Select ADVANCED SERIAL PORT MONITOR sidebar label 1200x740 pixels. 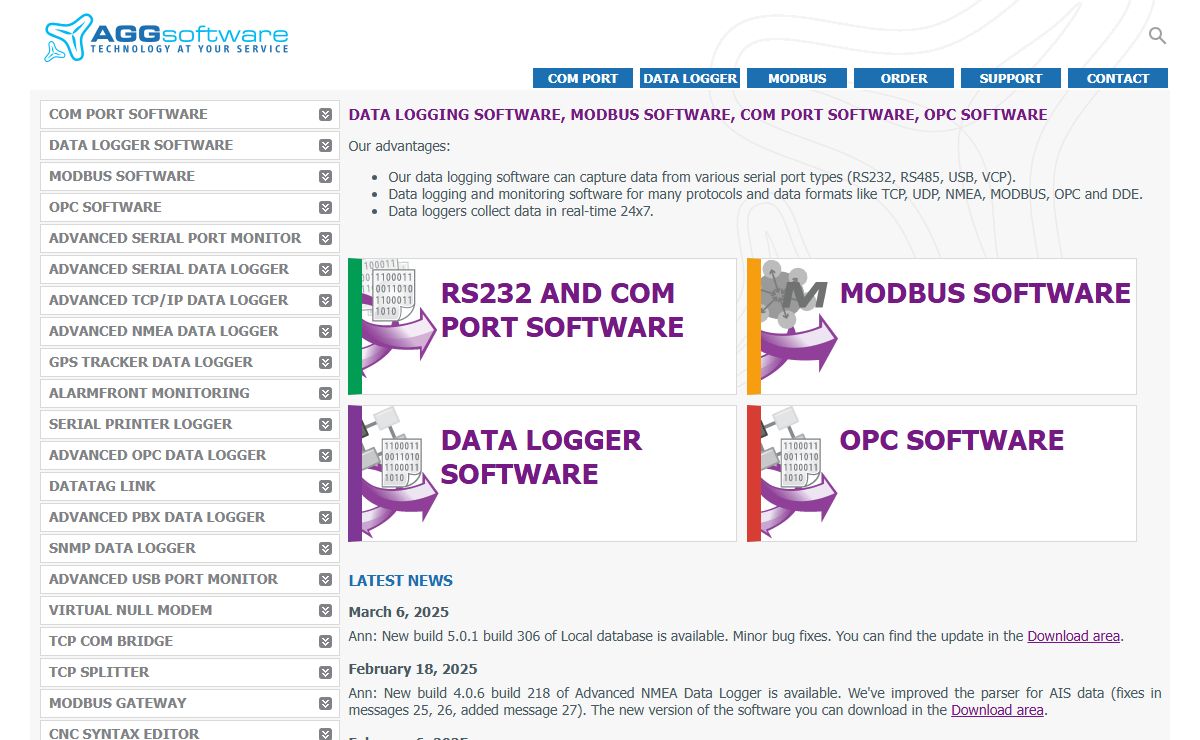pyautogui.click(x=175, y=238)
